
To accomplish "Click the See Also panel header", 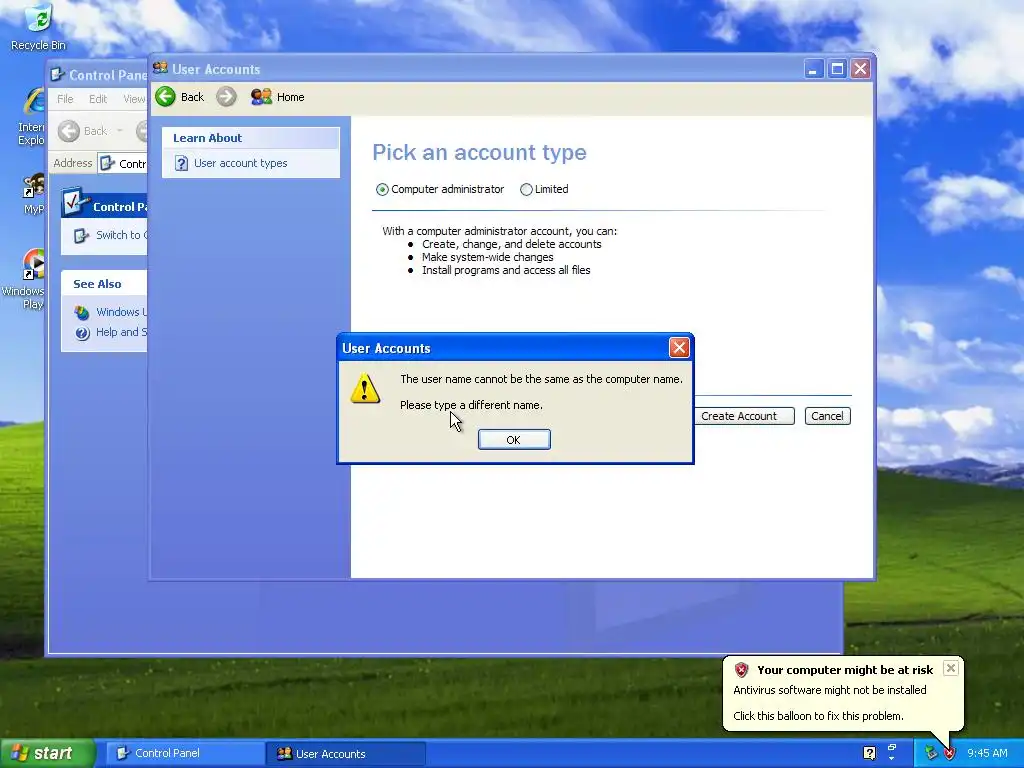I will point(104,283).
